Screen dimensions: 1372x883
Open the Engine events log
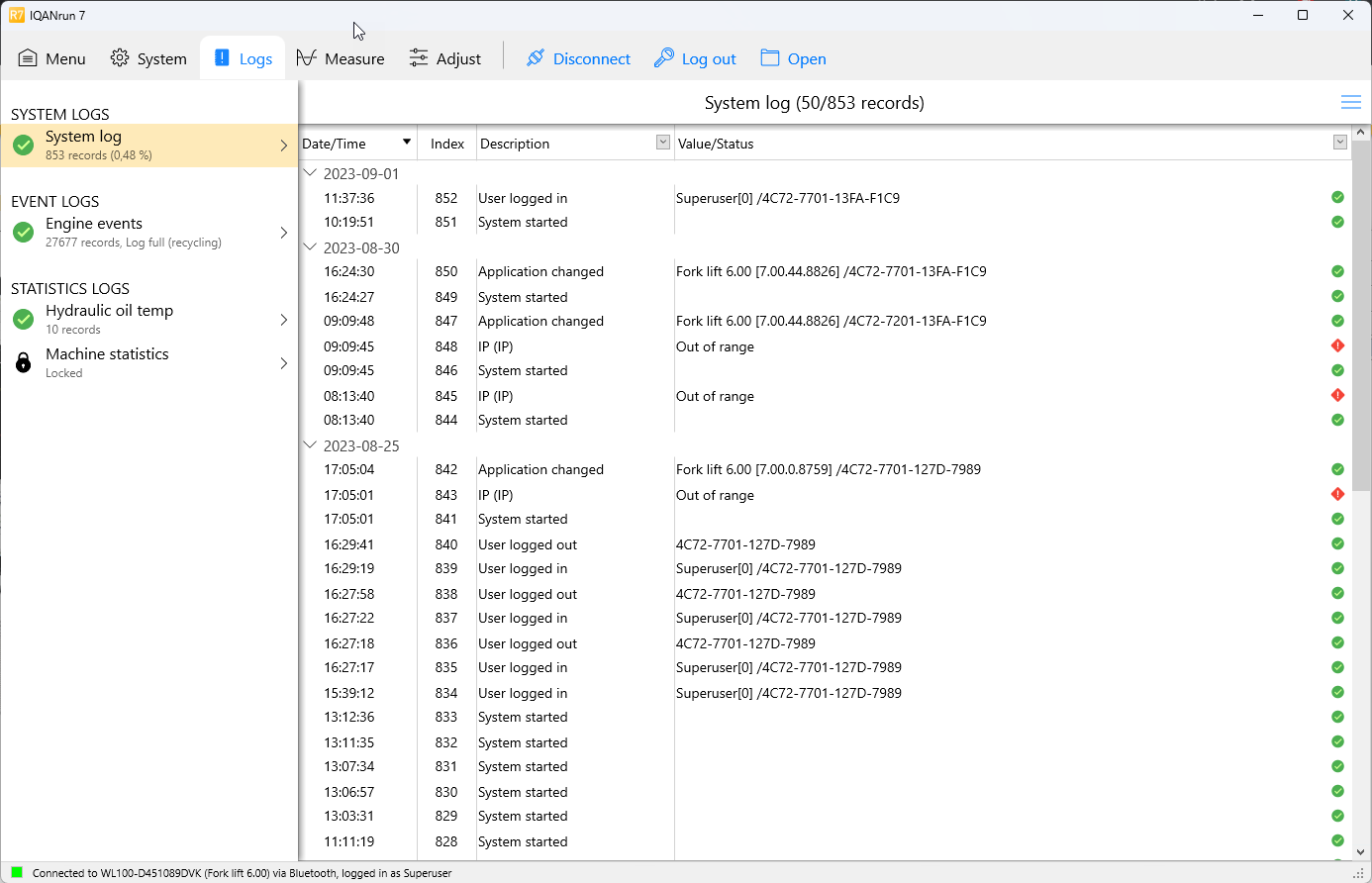tap(148, 232)
